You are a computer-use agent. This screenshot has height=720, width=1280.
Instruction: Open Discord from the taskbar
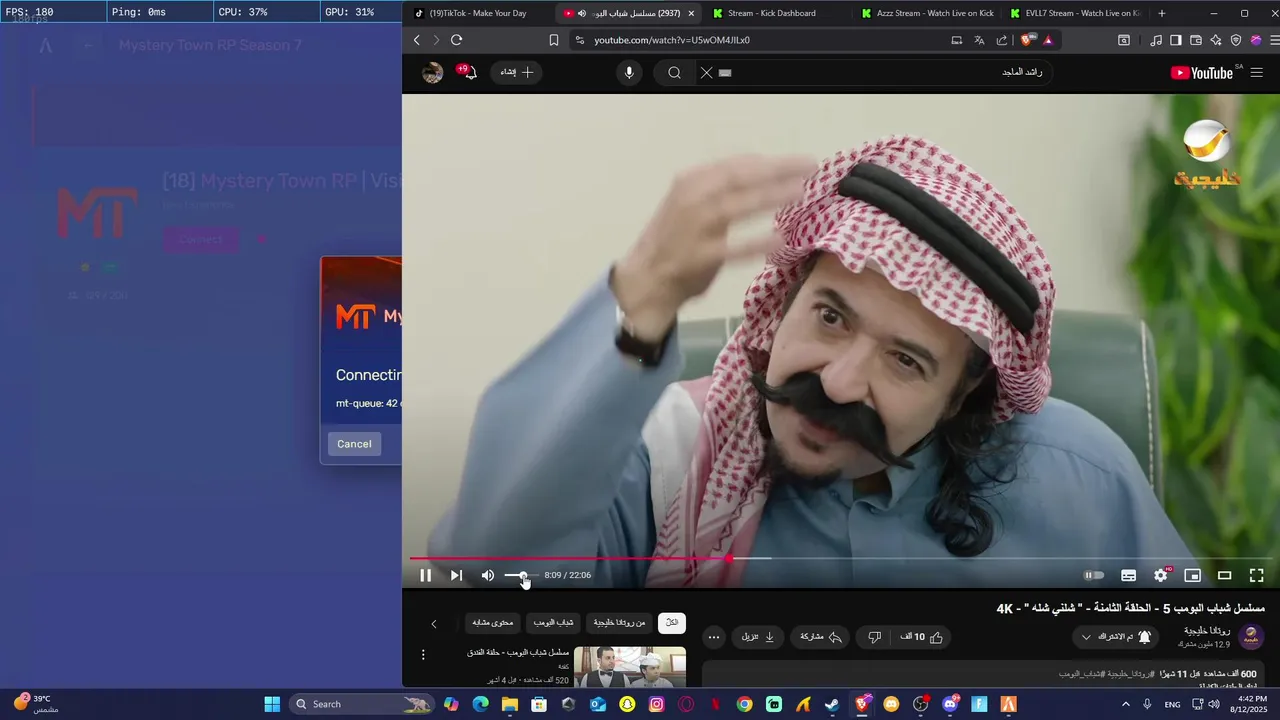click(950, 704)
